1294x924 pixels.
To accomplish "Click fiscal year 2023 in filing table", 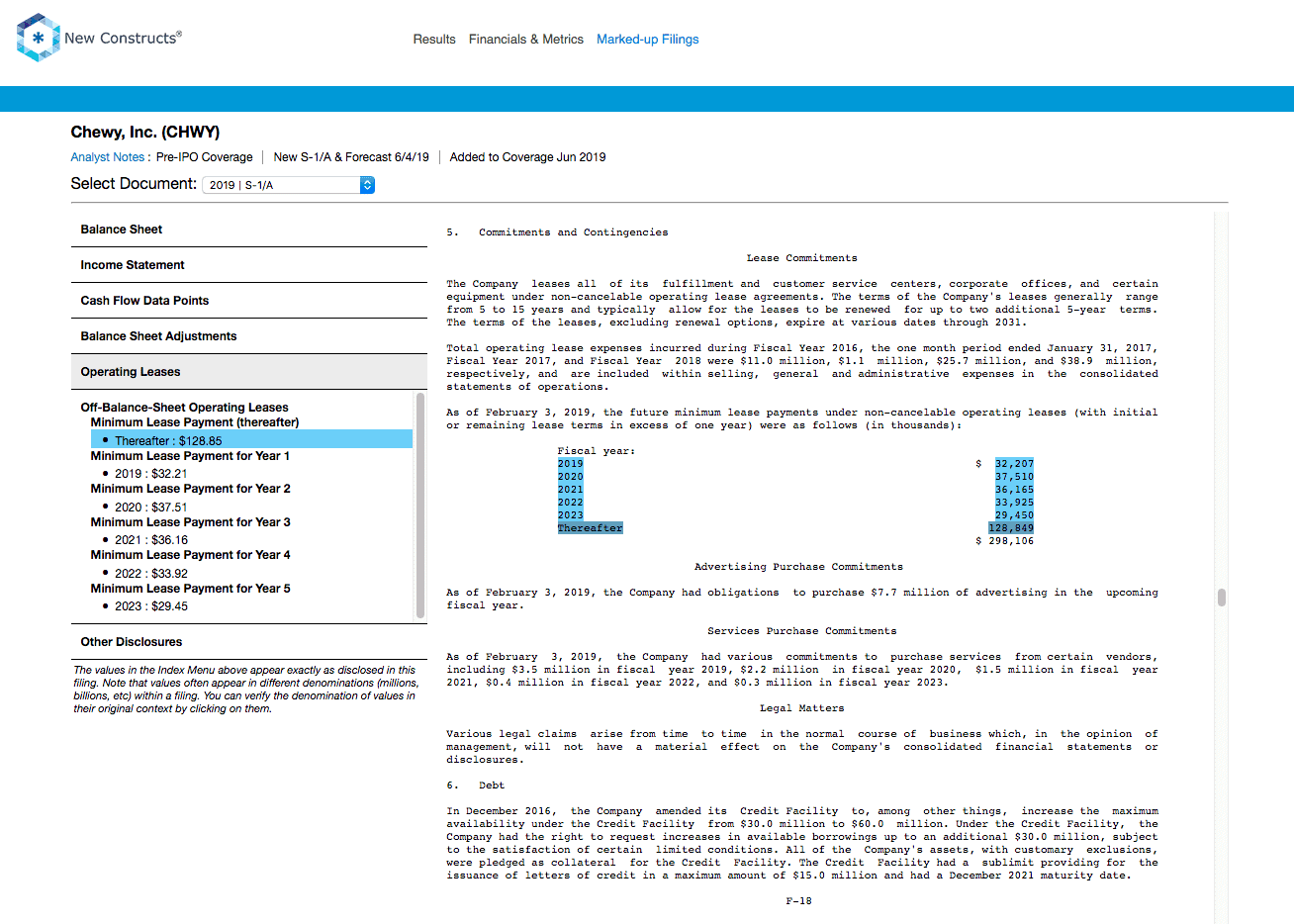I will point(570,515).
